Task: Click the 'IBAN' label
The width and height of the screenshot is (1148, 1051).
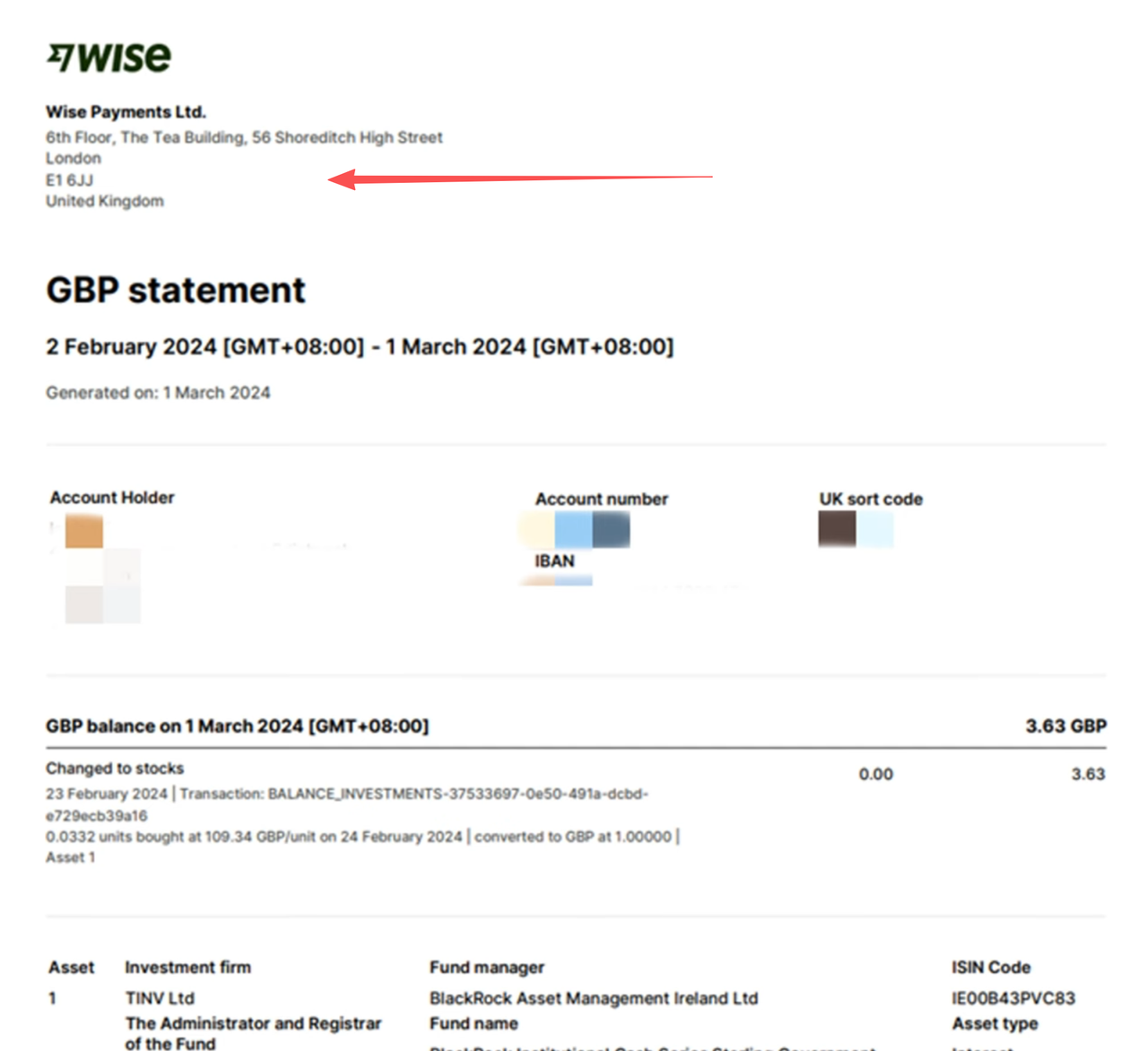Action: (555, 561)
